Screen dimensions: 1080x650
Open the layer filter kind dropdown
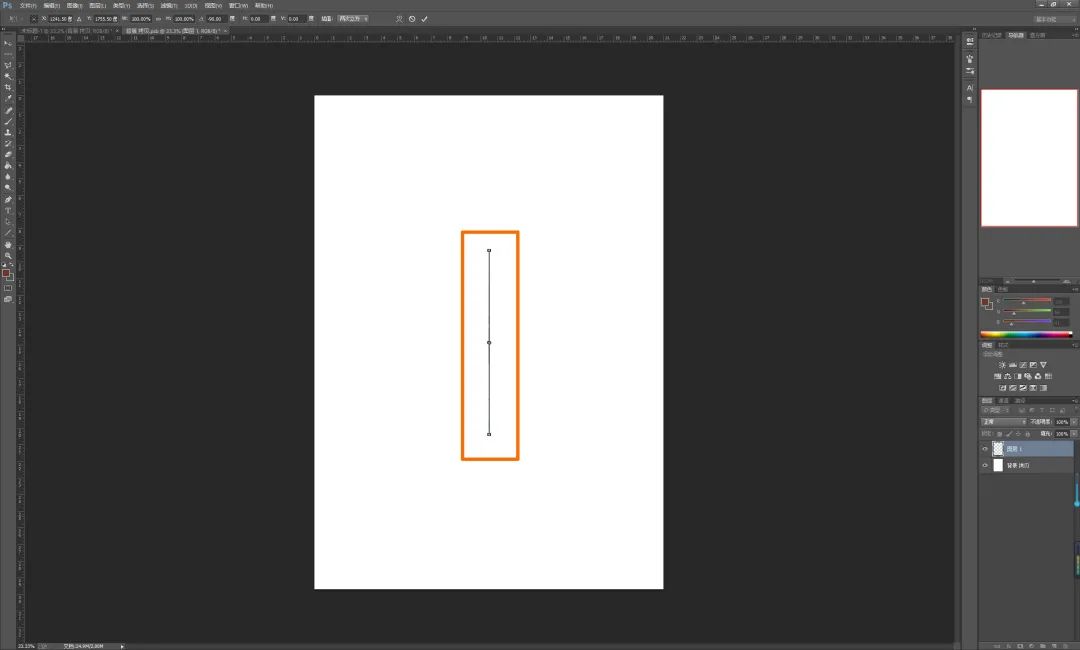point(995,410)
